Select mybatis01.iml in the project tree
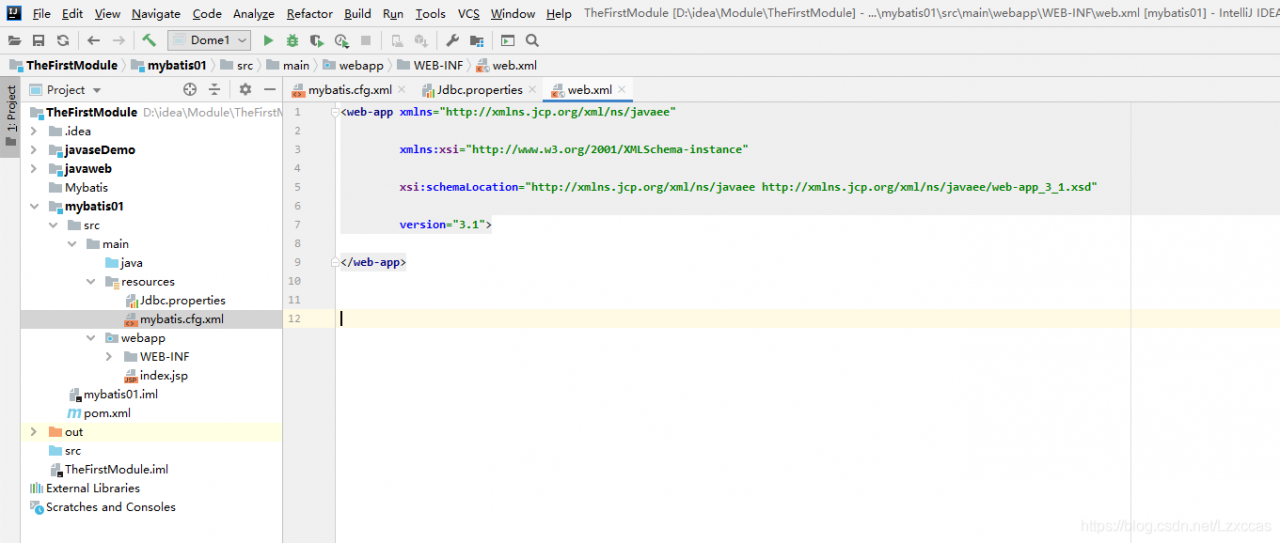The height and width of the screenshot is (543, 1280). click(x=113, y=394)
